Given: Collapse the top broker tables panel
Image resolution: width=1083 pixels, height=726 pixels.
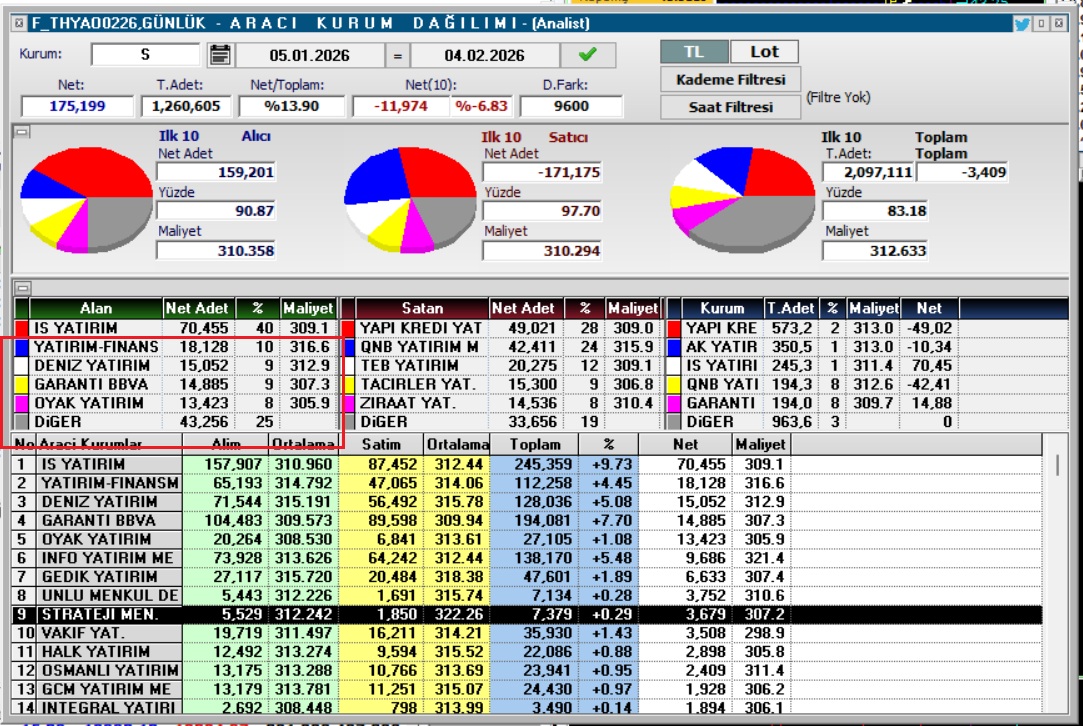Looking at the screenshot, I should pyautogui.click(x=22, y=288).
